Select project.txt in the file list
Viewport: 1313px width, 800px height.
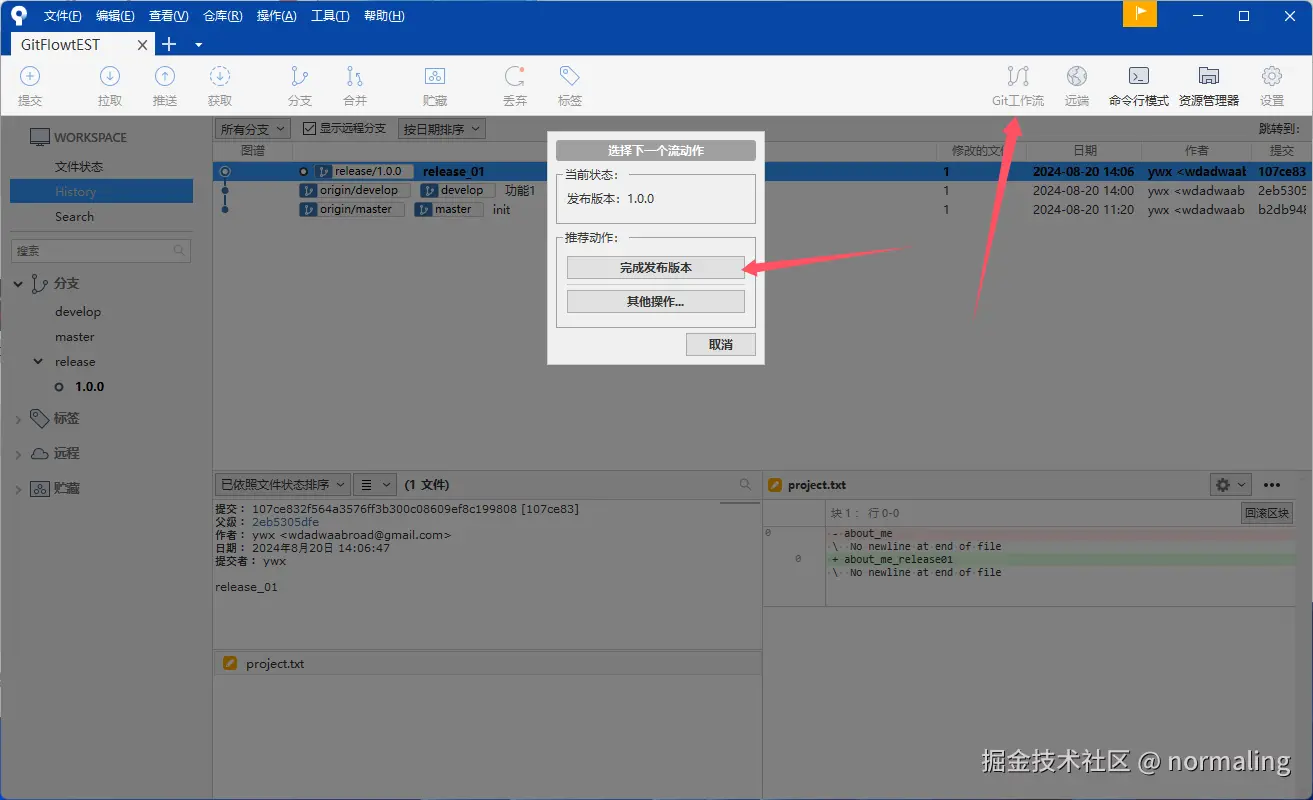487,664
